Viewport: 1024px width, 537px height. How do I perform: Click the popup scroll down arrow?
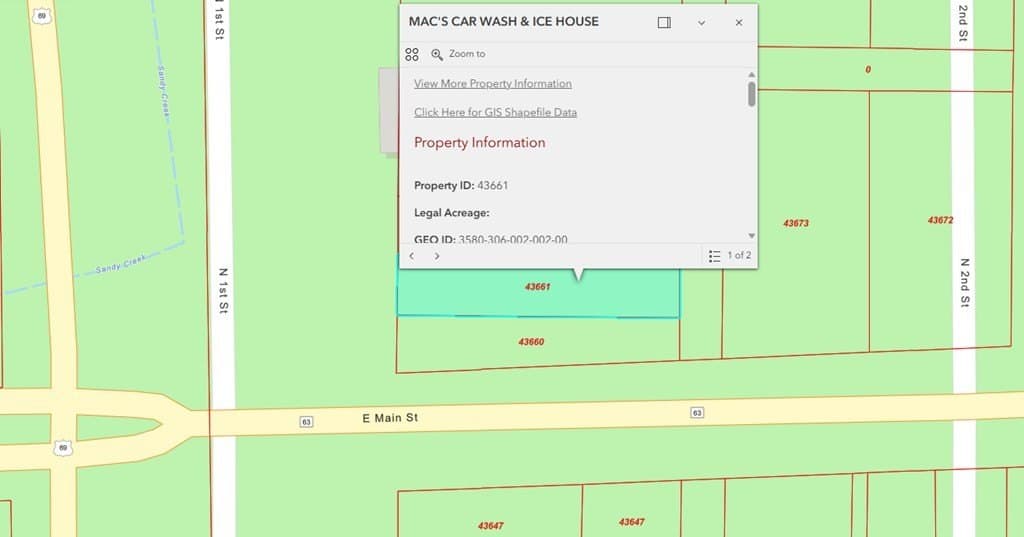752,236
